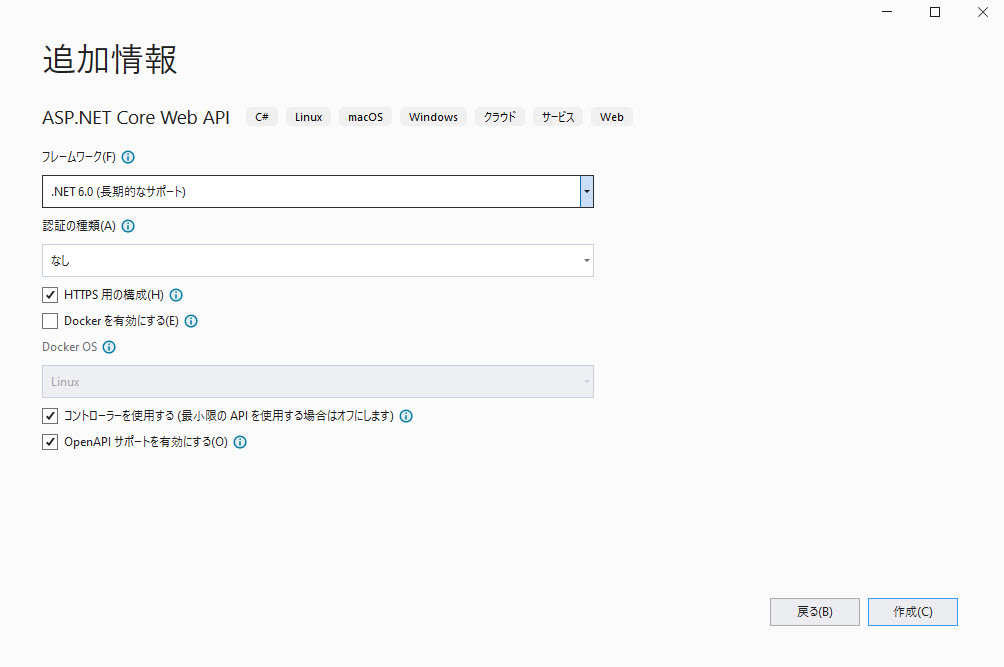Enable the Docker を有効にする checkbox
The image size is (1004, 667).
click(50, 321)
